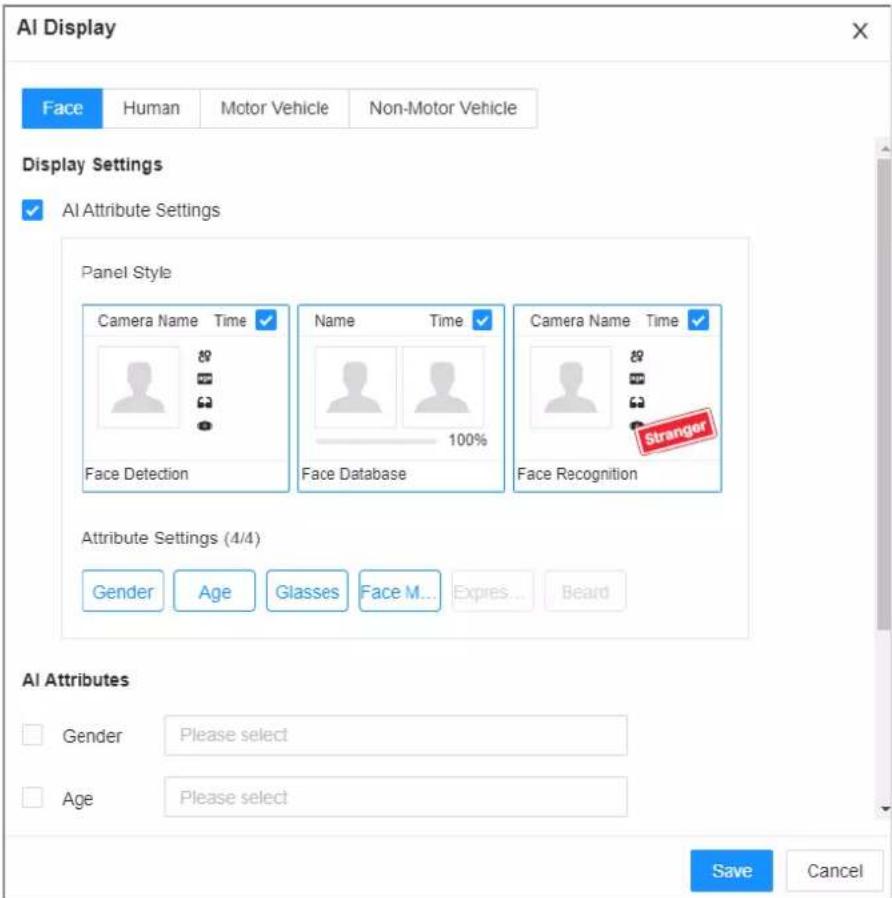Click the scrollbar down arrow
Screen dimensions: 892x898
click(x=885, y=809)
